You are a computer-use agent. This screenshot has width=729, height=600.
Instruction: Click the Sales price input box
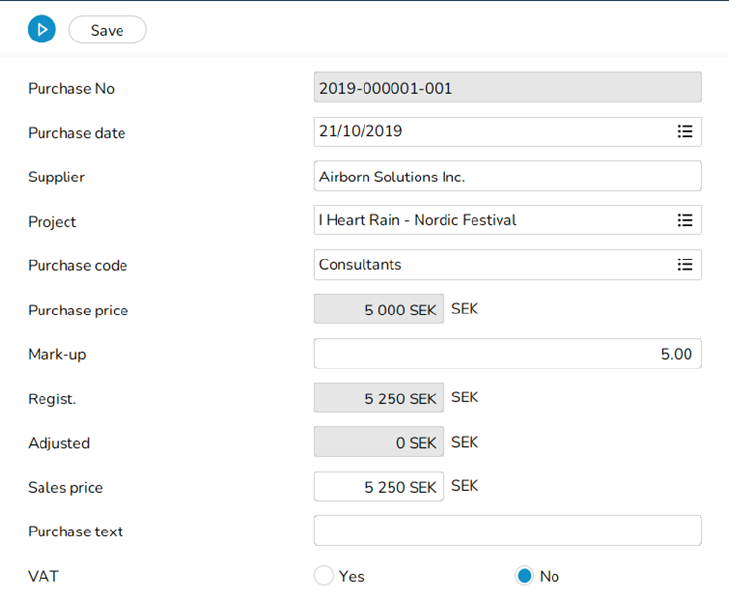pyautogui.click(x=378, y=487)
